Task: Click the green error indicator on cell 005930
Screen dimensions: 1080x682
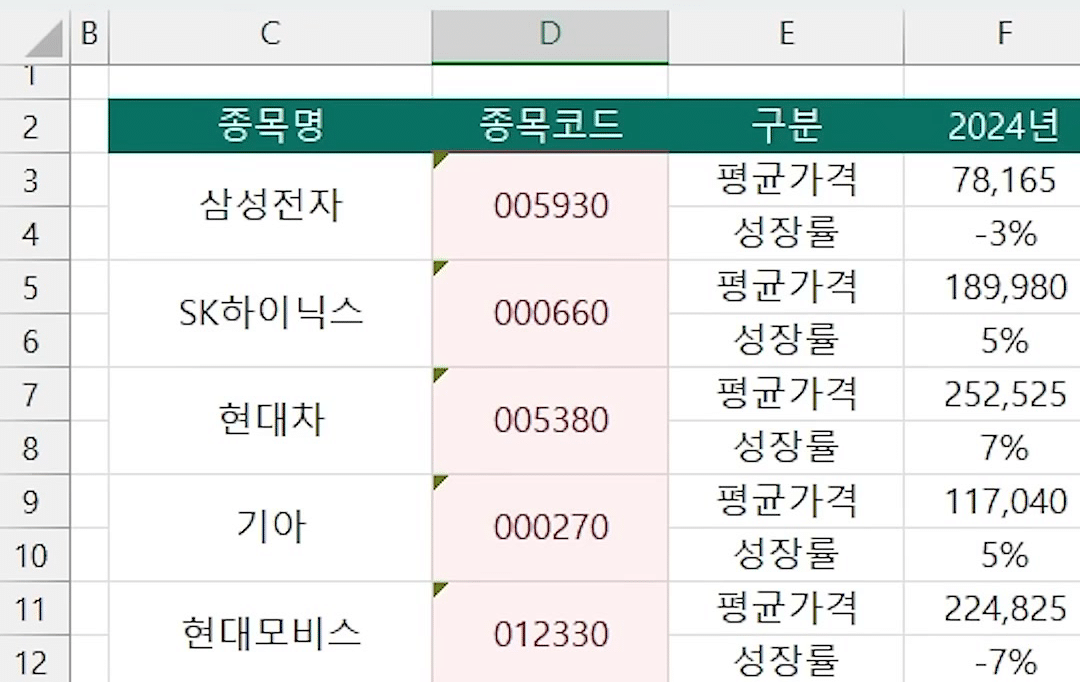Action: pos(439,159)
